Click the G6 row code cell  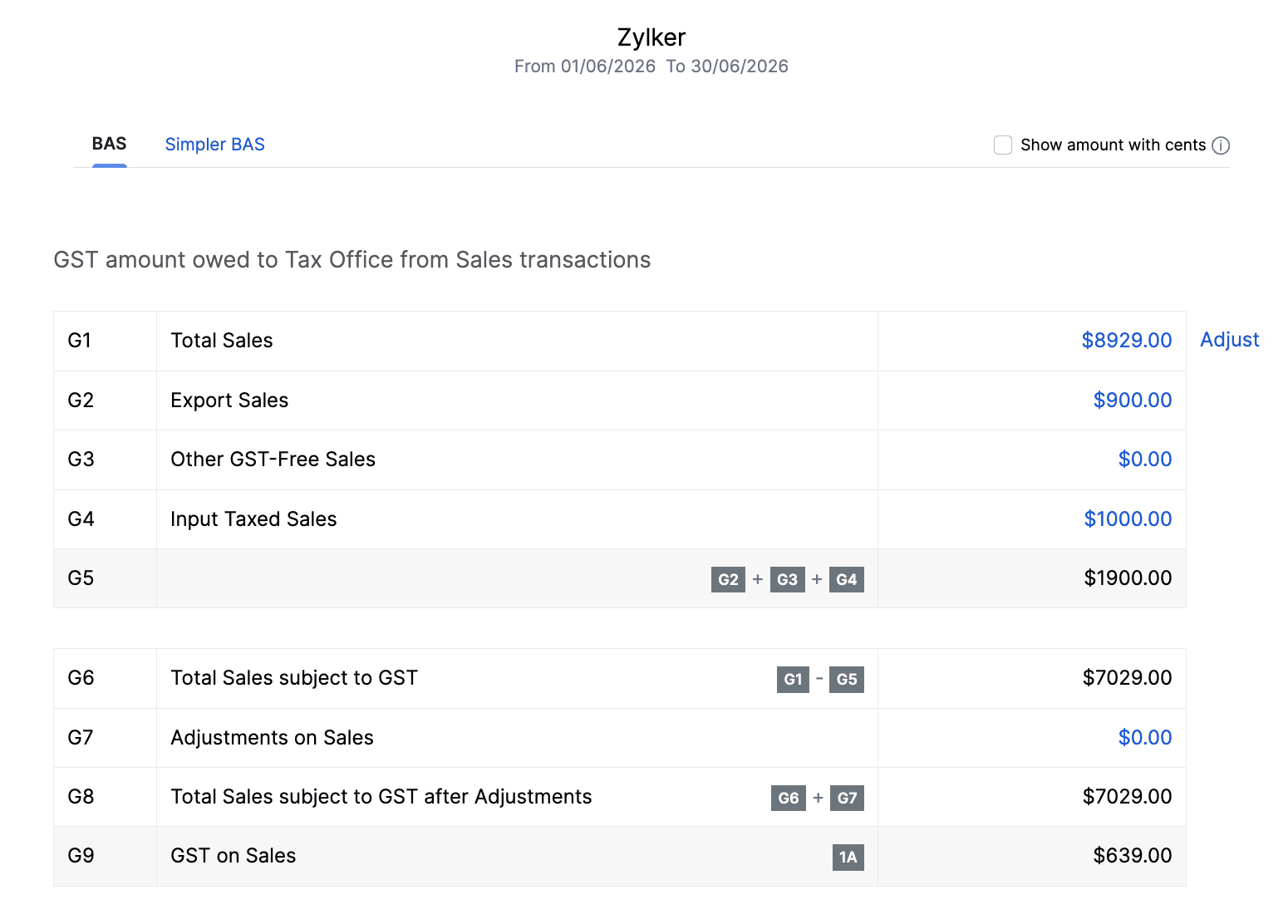(105, 678)
